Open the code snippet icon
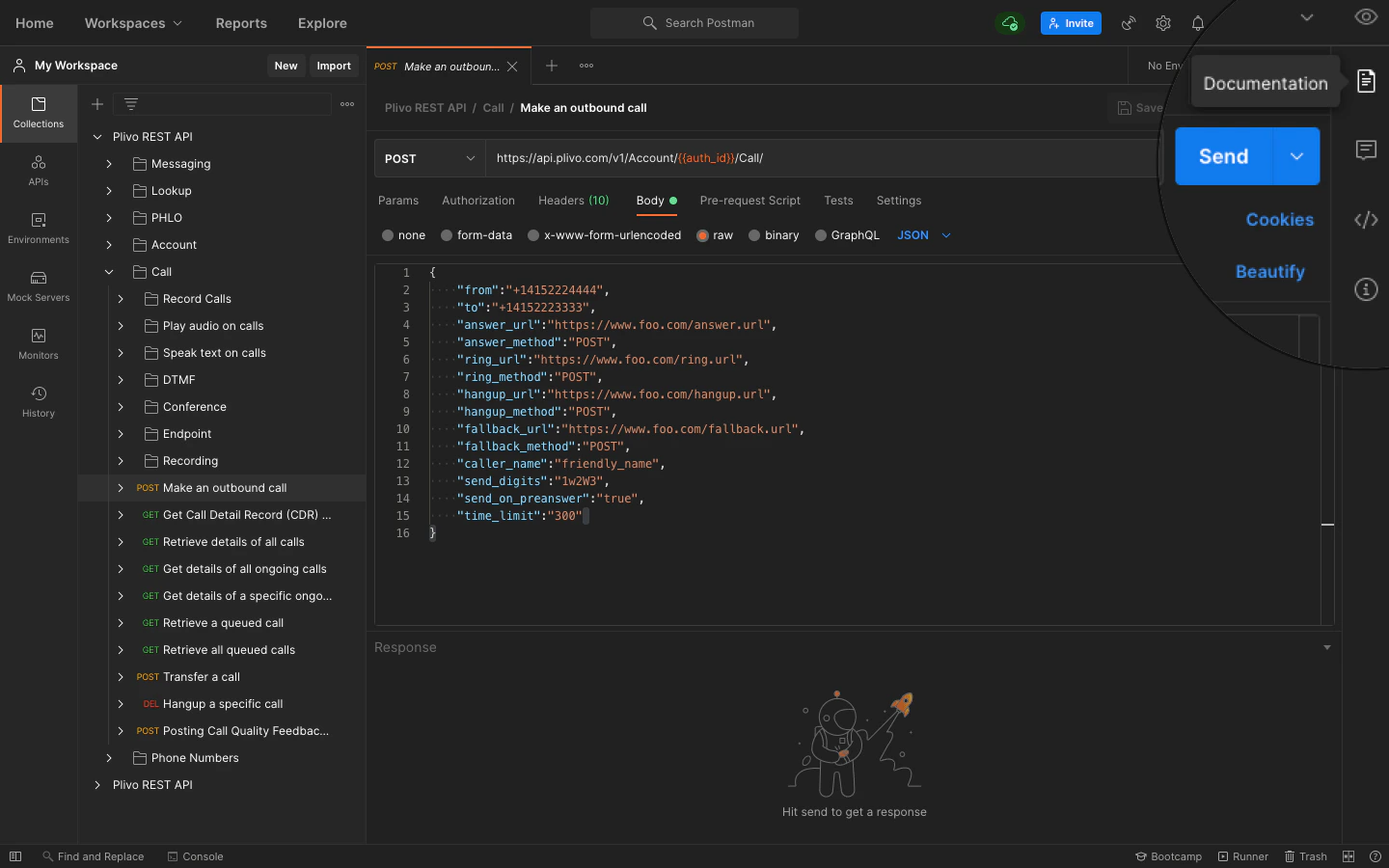Viewport: 1389px width, 868px height. pyautogui.click(x=1366, y=220)
